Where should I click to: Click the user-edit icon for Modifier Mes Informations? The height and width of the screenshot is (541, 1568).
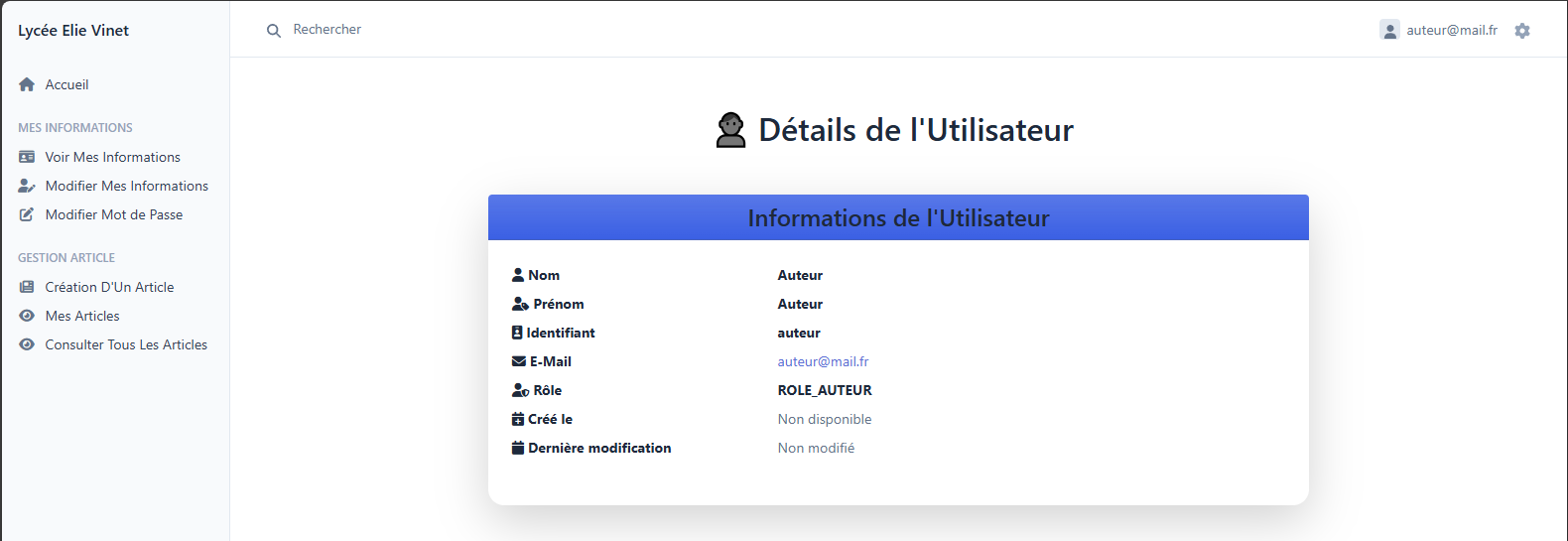[x=27, y=186]
